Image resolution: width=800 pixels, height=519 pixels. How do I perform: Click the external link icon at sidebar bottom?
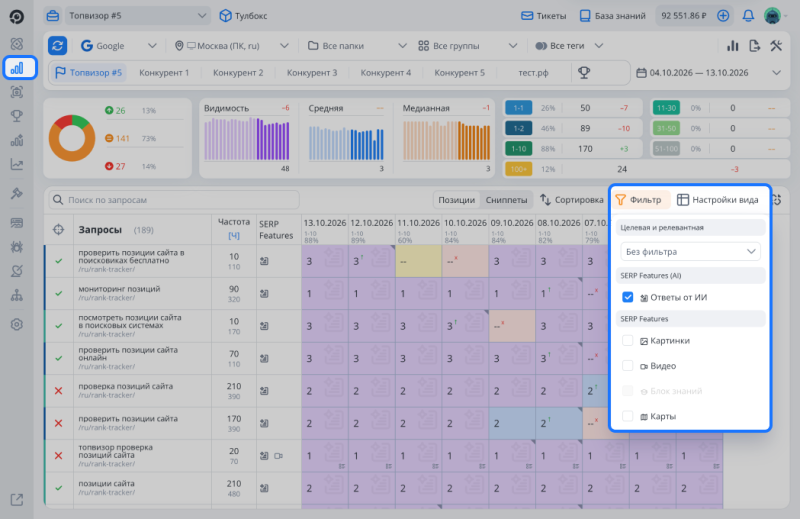click(x=17, y=500)
